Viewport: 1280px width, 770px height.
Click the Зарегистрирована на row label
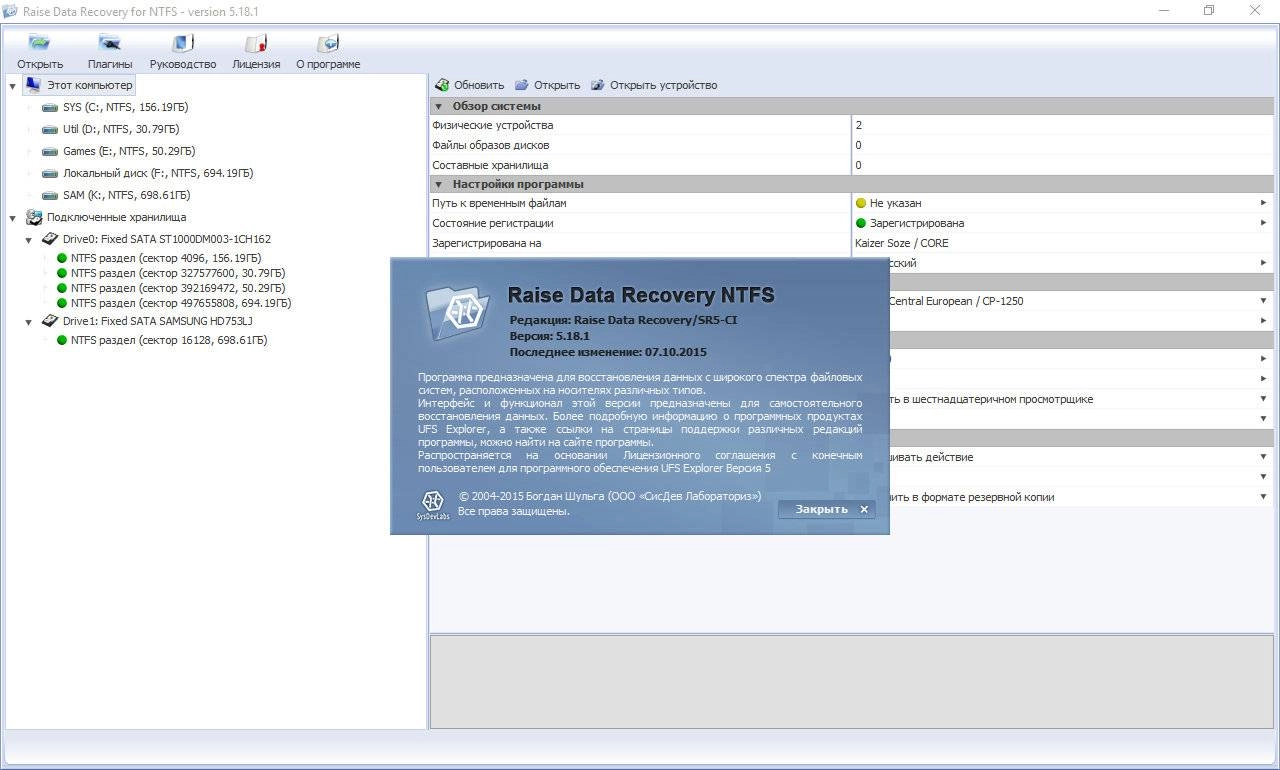[x=486, y=243]
